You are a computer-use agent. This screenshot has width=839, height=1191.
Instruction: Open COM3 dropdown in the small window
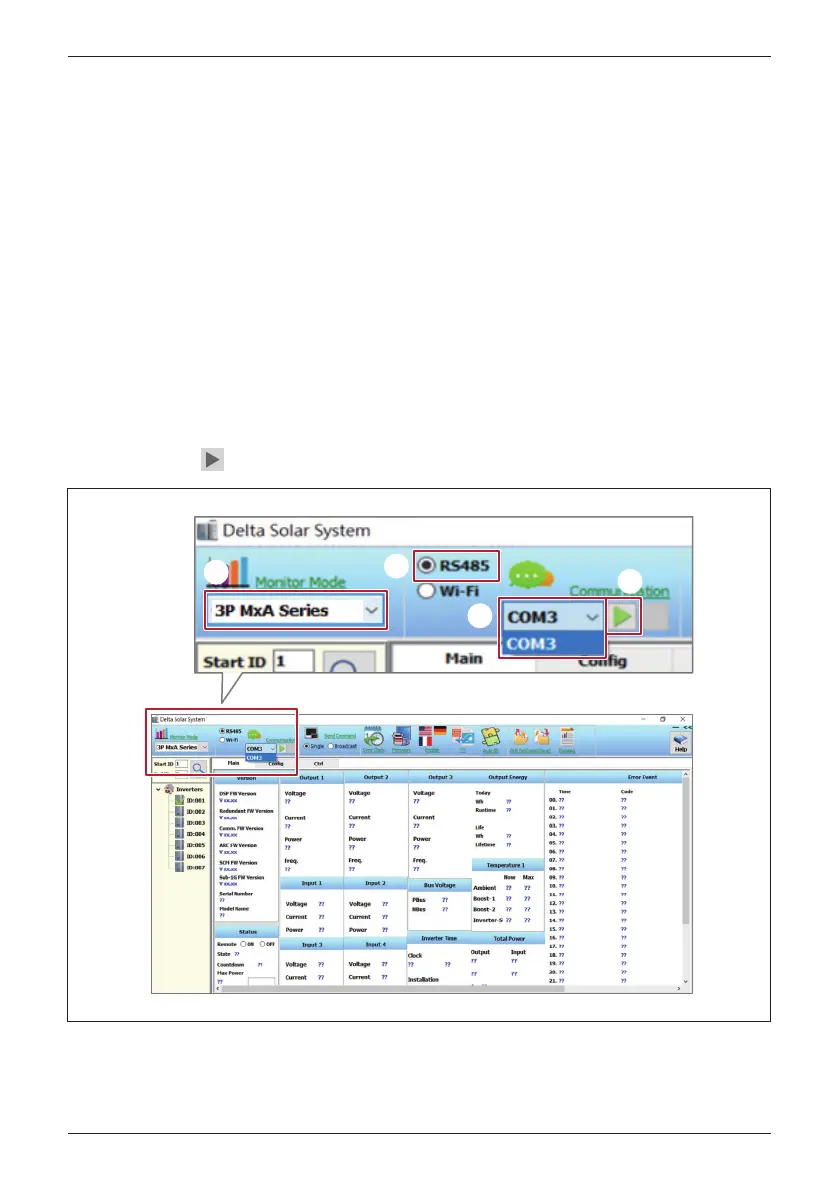260,749
